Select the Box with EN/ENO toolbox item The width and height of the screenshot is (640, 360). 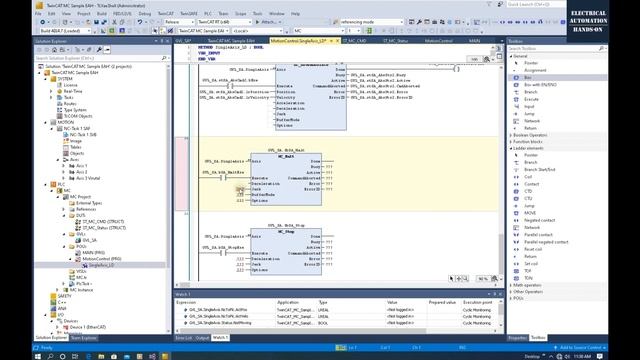tap(540, 85)
